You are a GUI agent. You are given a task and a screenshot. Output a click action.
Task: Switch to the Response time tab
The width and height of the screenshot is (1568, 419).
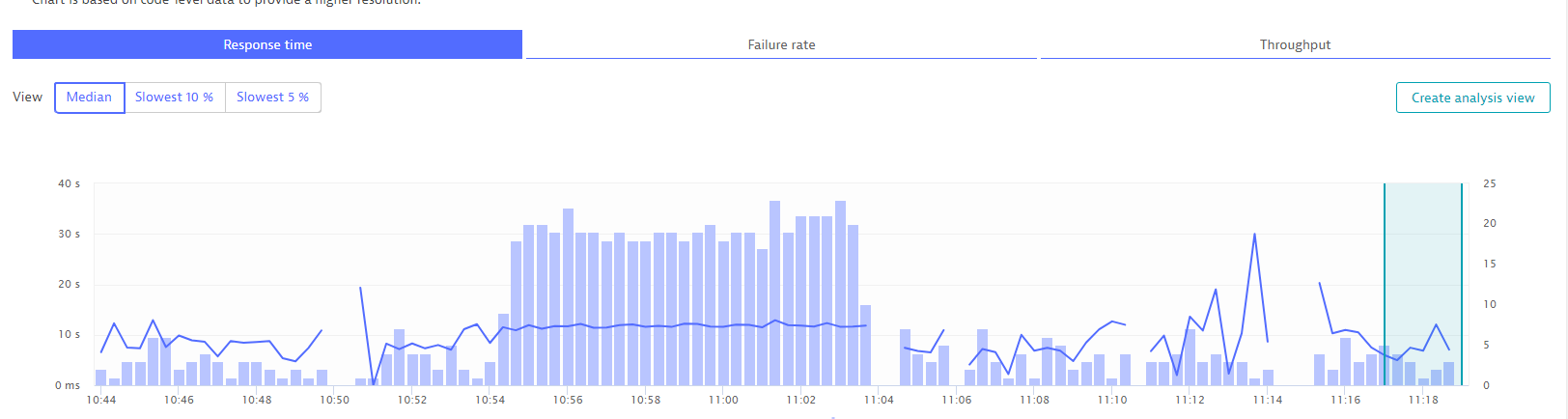[267, 44]
